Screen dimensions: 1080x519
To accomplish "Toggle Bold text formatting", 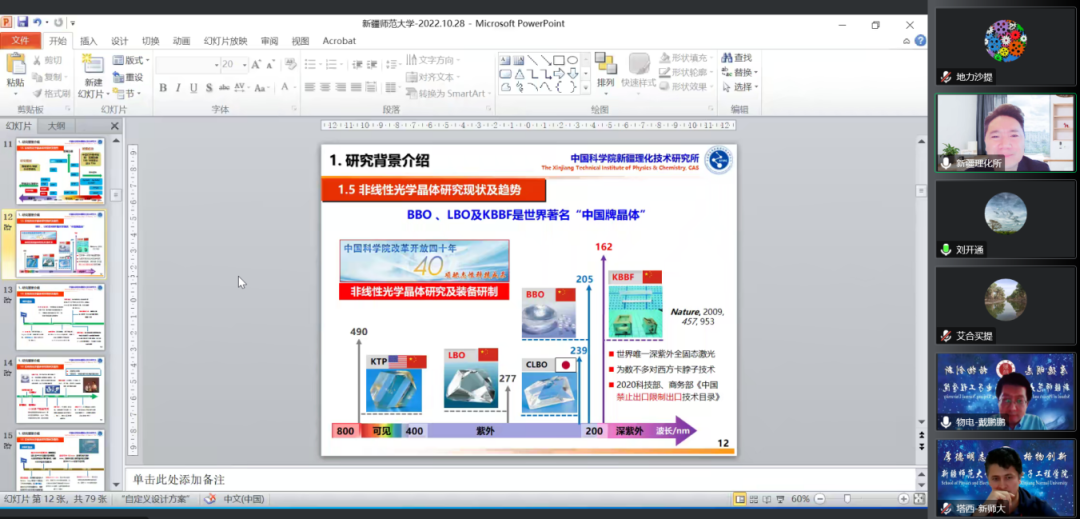I will pos(162,88).
